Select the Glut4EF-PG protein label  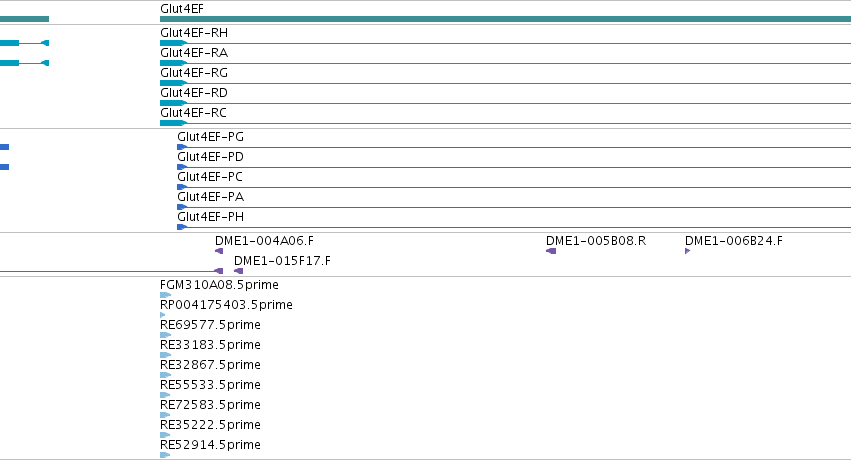(x=211, y=137)
